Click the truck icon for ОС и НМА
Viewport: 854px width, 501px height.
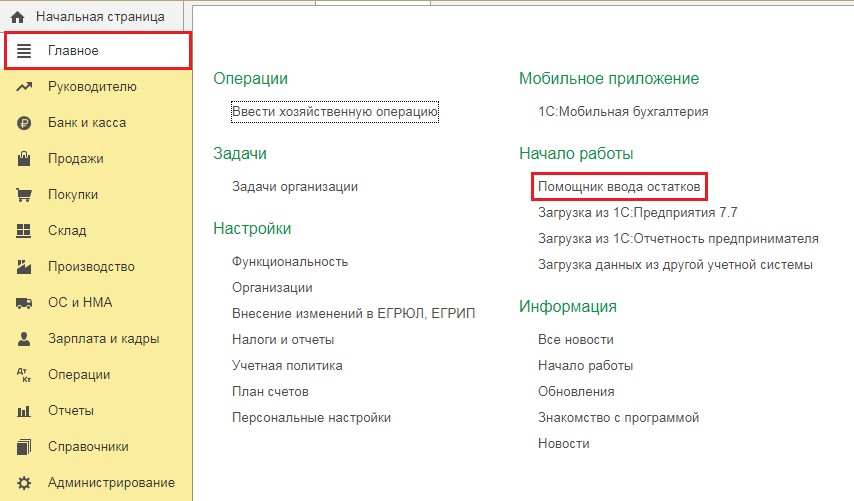[x=24, y=303]
